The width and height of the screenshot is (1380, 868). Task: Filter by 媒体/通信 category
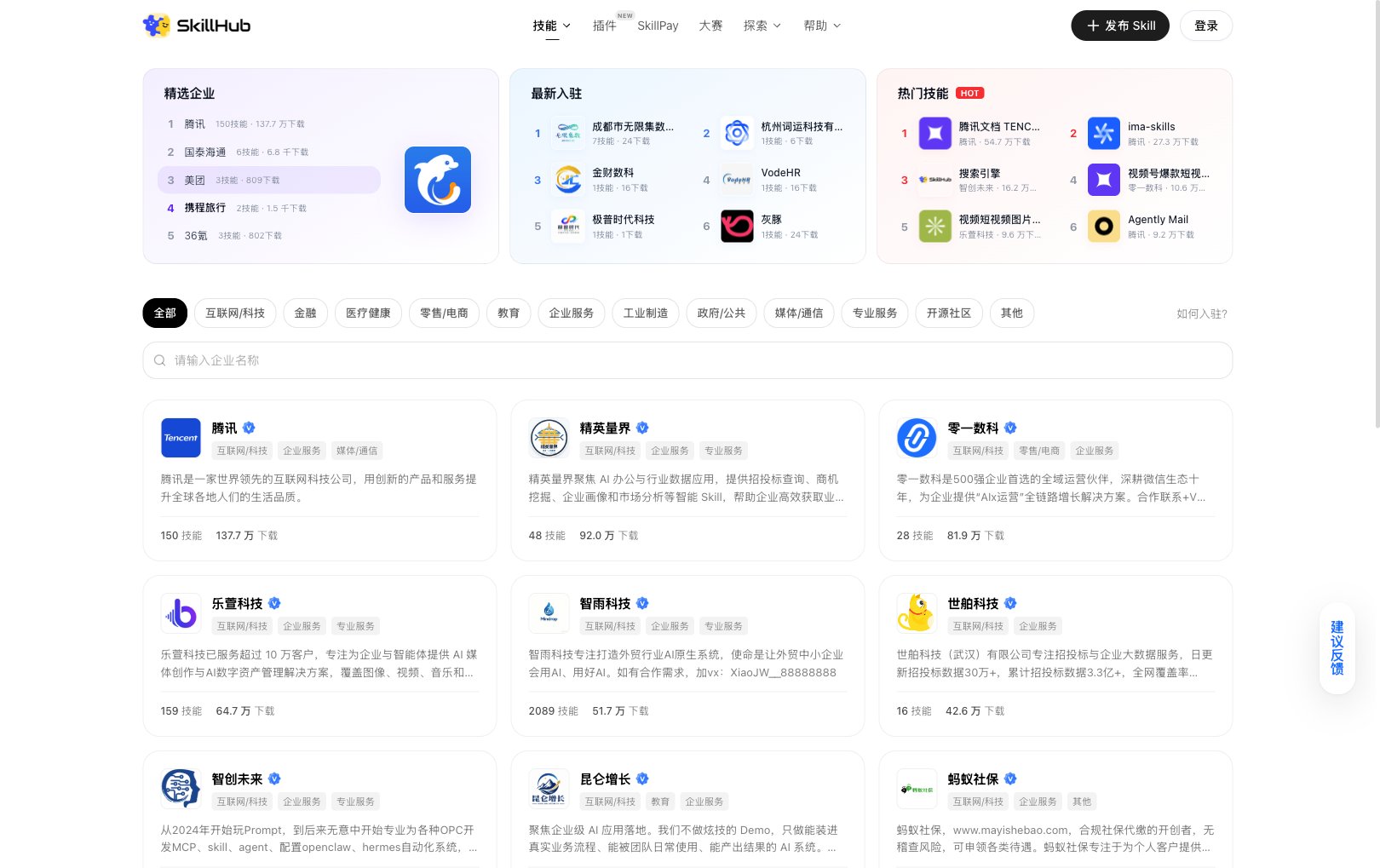pyautogui.click(x=798, y=313)
